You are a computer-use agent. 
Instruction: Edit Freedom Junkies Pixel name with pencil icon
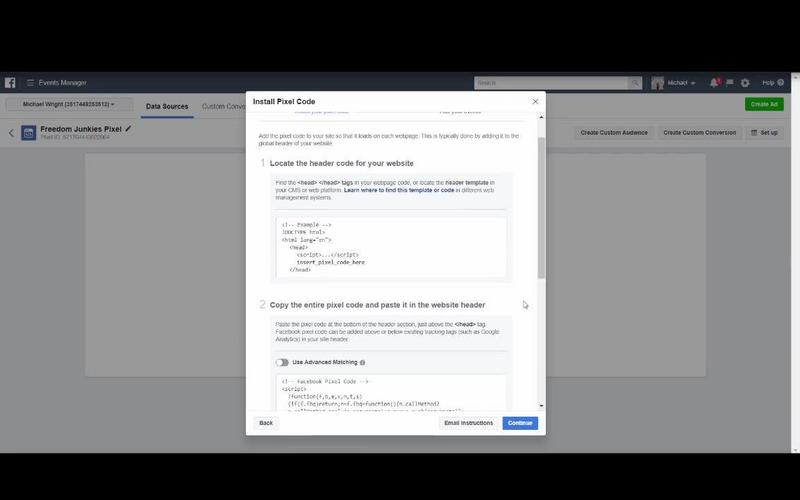pos(128,129)
